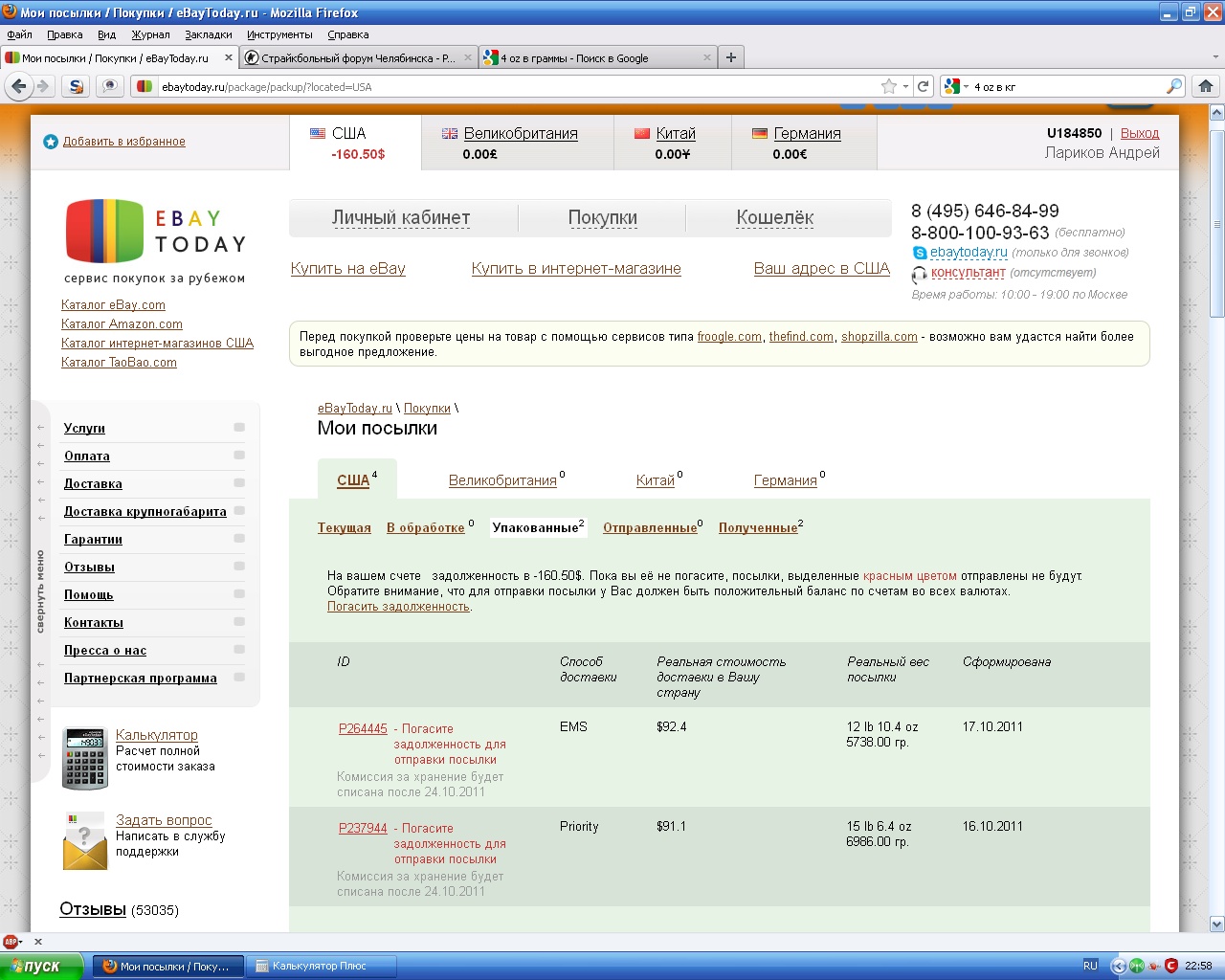Viewport: 1225px width, 980px height.
Task: Open the Google search engine dropdown
Action: (955, 86)
